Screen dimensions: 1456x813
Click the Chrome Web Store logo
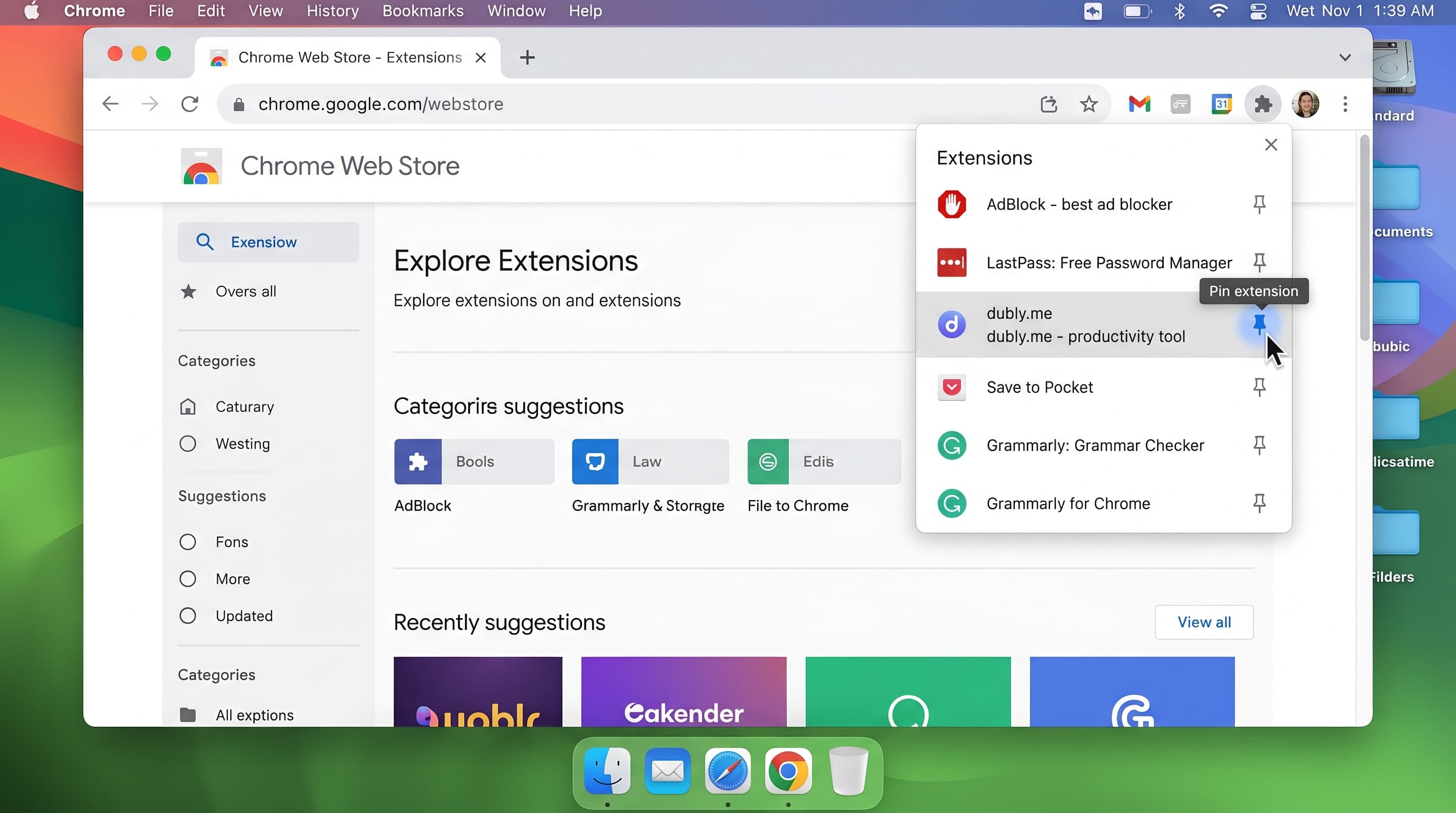click(x=201, y=166)
